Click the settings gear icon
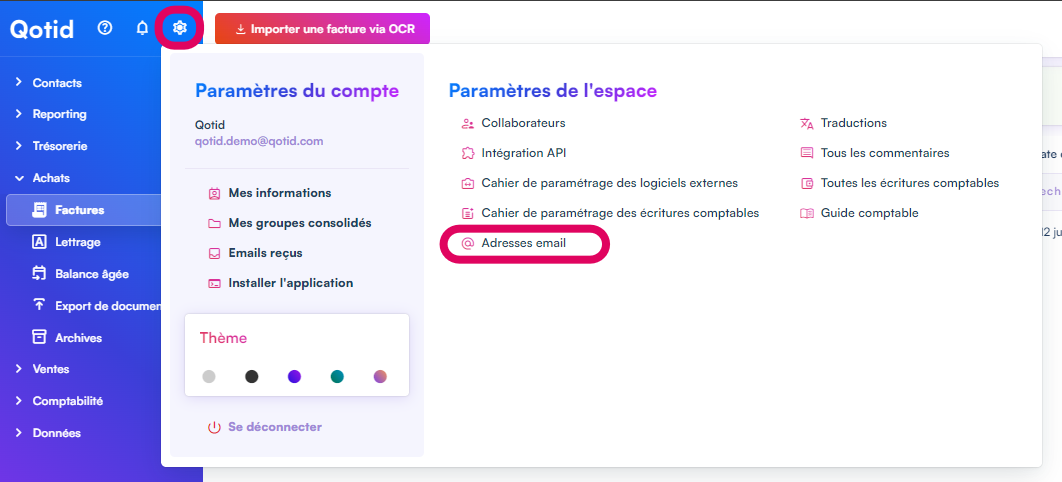Screen dimensions: 1062x482 [x=180, y=28]
